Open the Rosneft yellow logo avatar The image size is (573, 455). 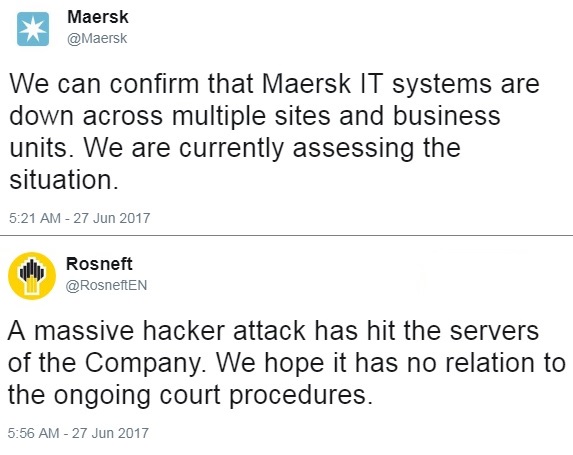[32, 276]
